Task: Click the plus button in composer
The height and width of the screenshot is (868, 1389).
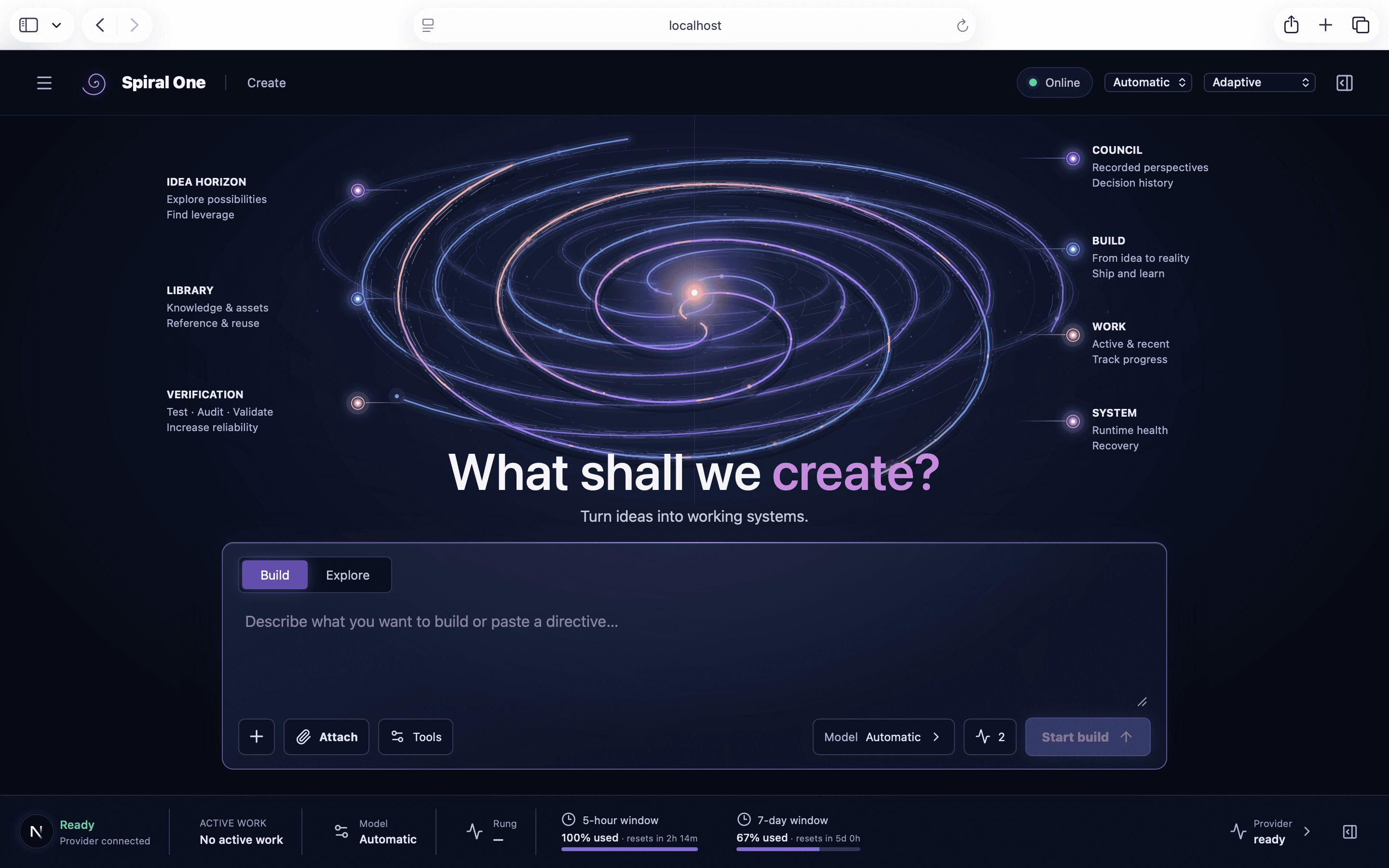Action: click(x=257, y=736)
